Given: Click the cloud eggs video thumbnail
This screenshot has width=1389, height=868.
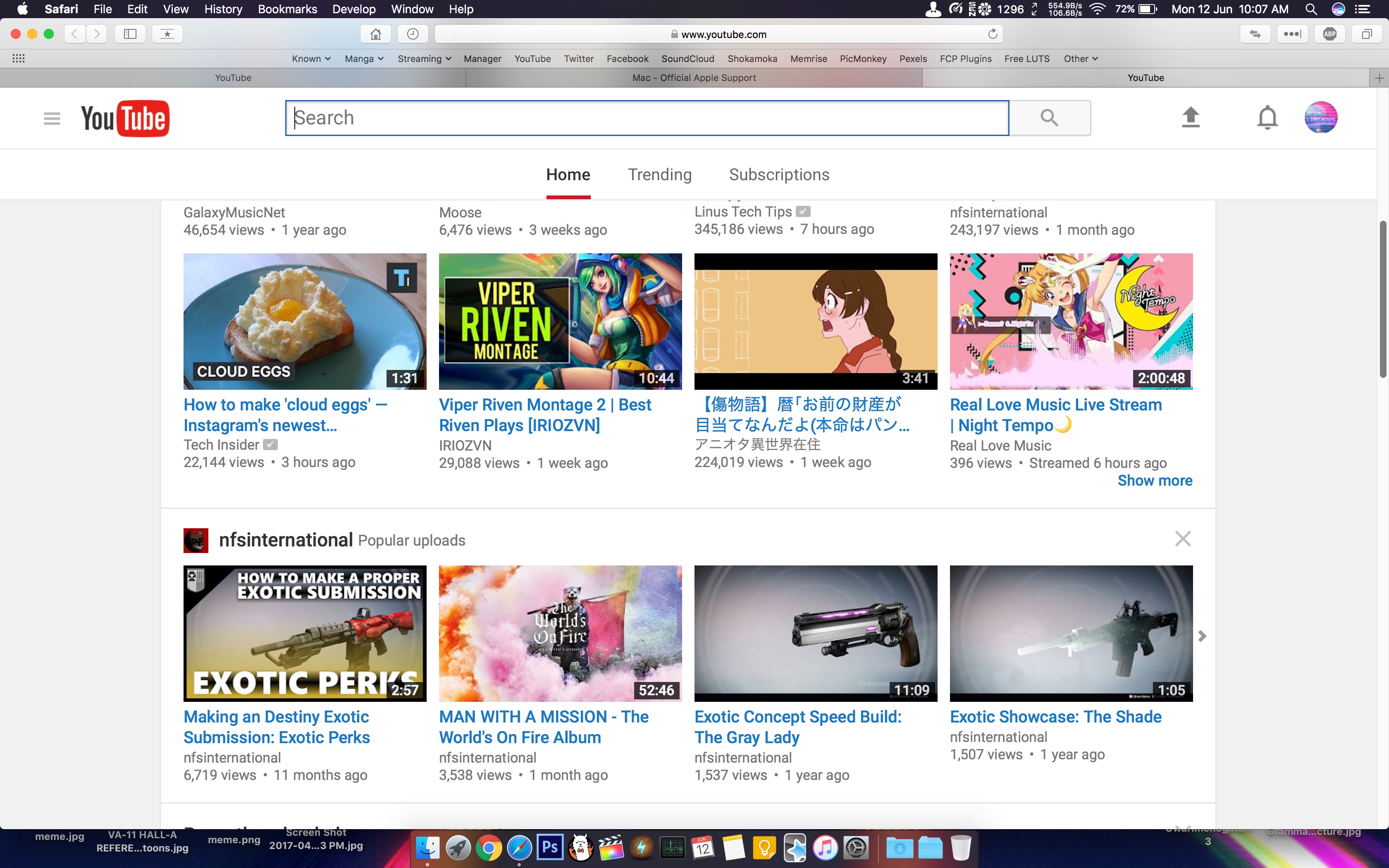Looking at the screenshot, I should coord(305,321).
